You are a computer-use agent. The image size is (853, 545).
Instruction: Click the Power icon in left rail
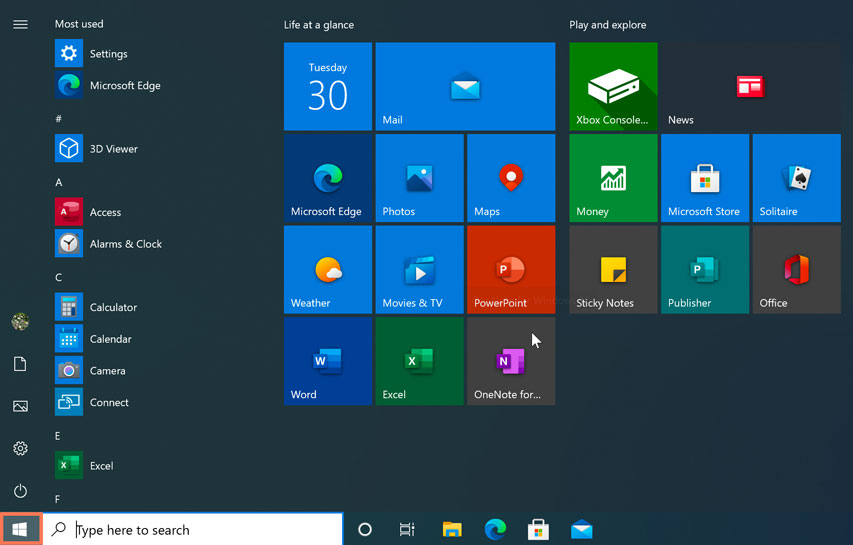coord(20,491)
